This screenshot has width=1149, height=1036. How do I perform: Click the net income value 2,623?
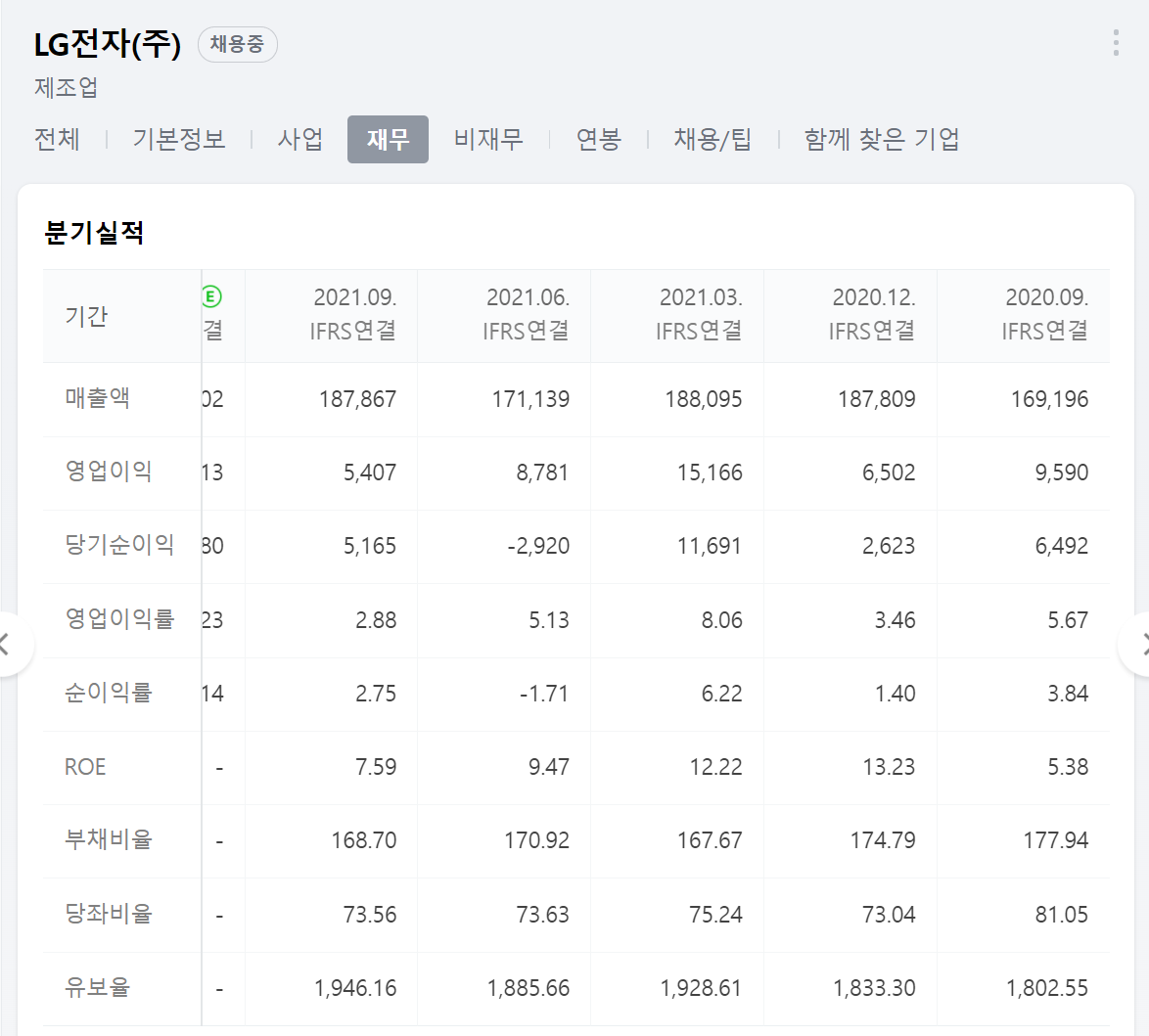[889, 546]
